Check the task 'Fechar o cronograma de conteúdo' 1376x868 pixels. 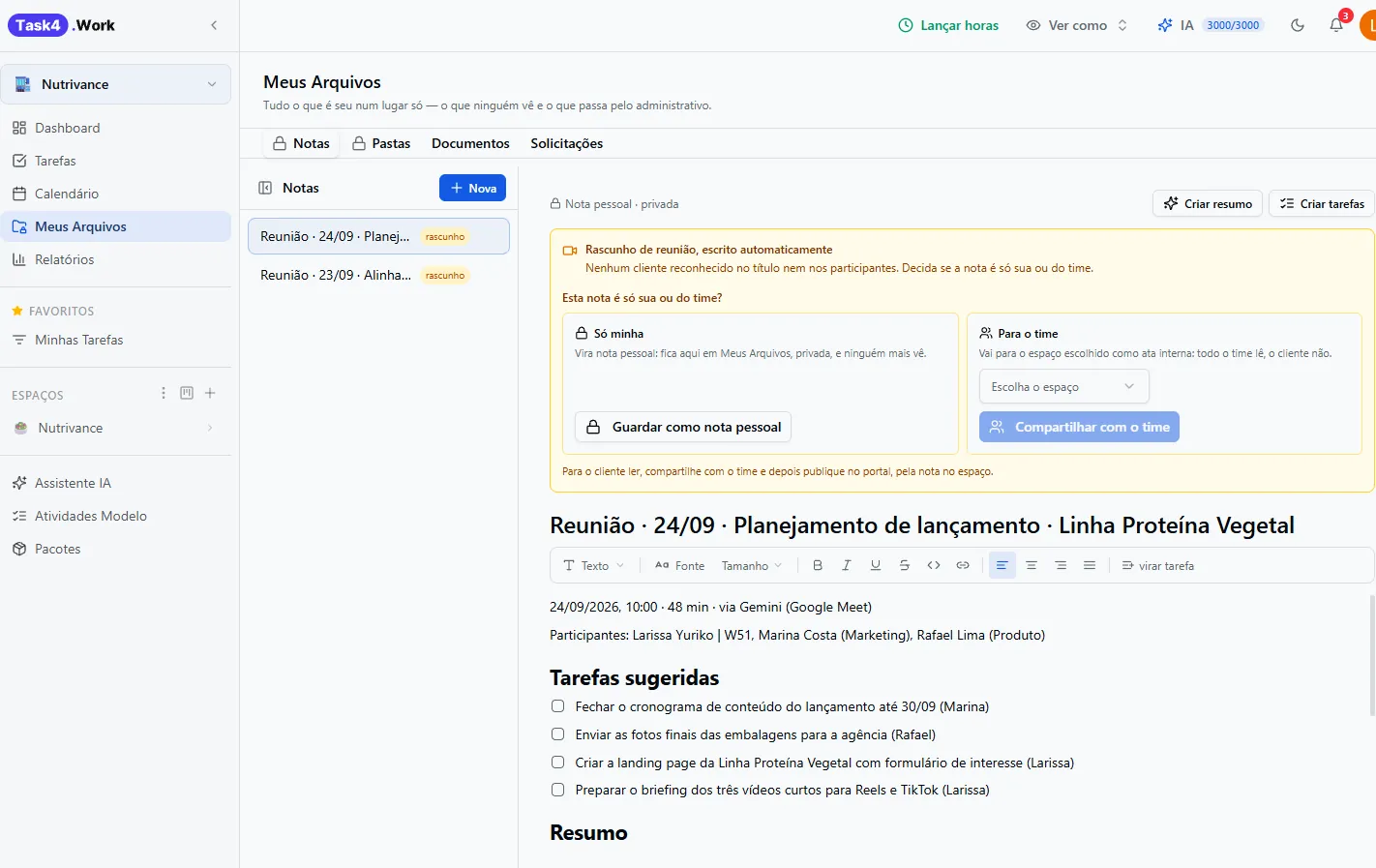coord(558,706)
